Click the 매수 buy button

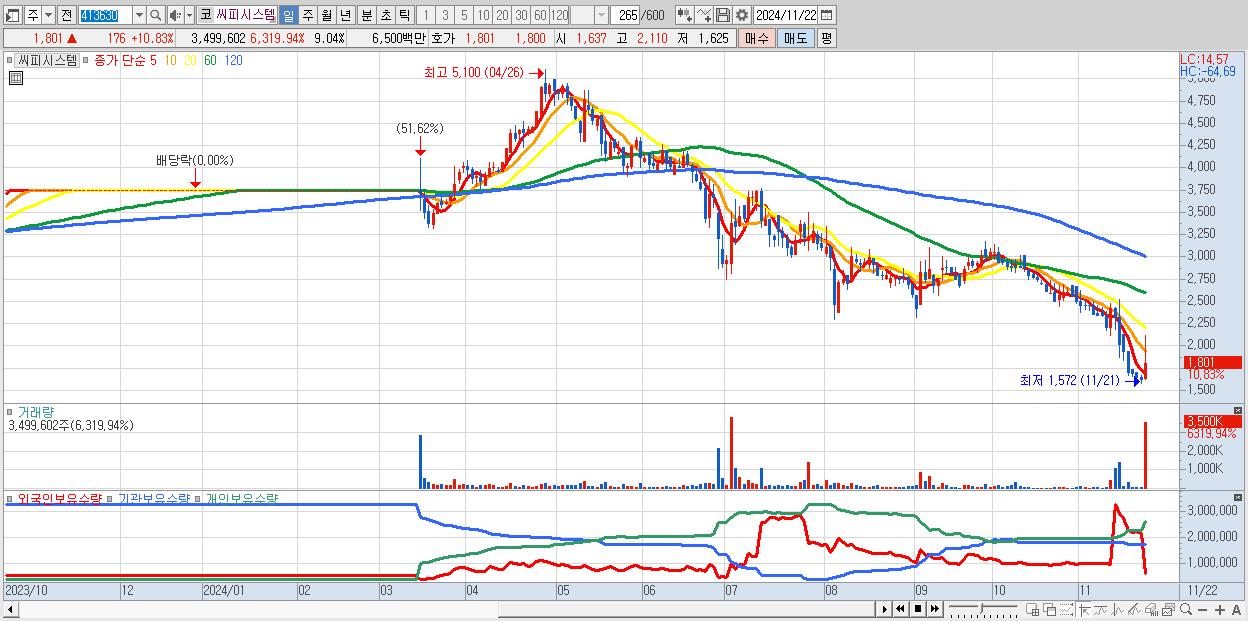[x=757, y=38]
